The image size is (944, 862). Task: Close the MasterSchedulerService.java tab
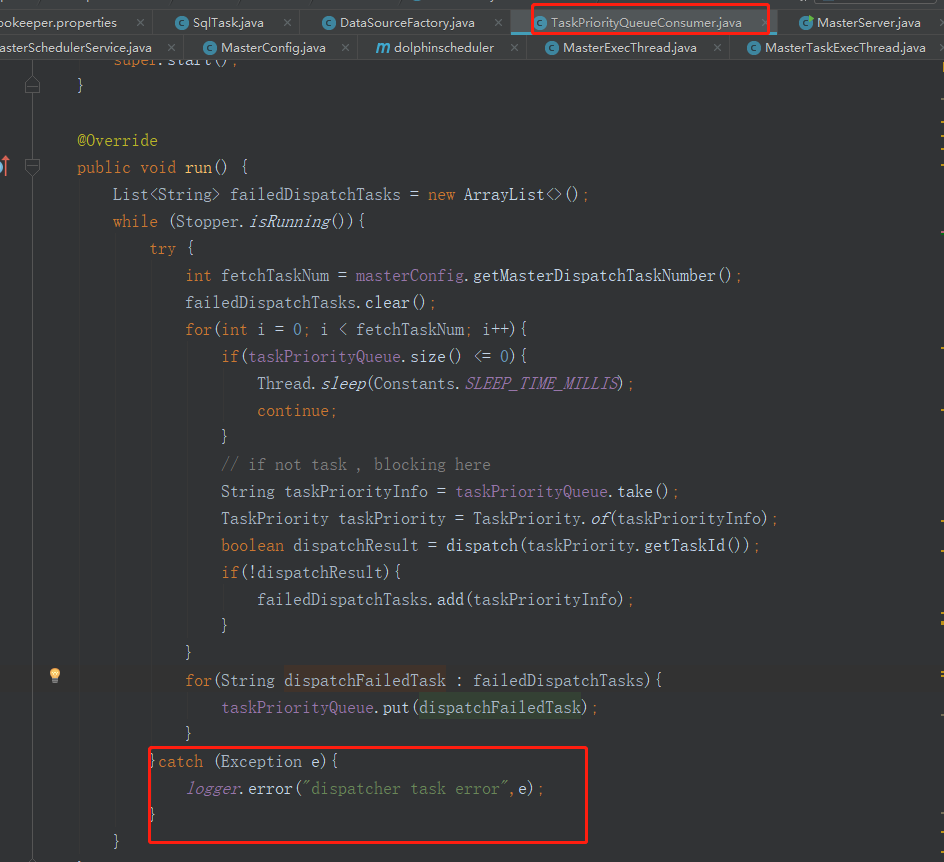point(172,48)
